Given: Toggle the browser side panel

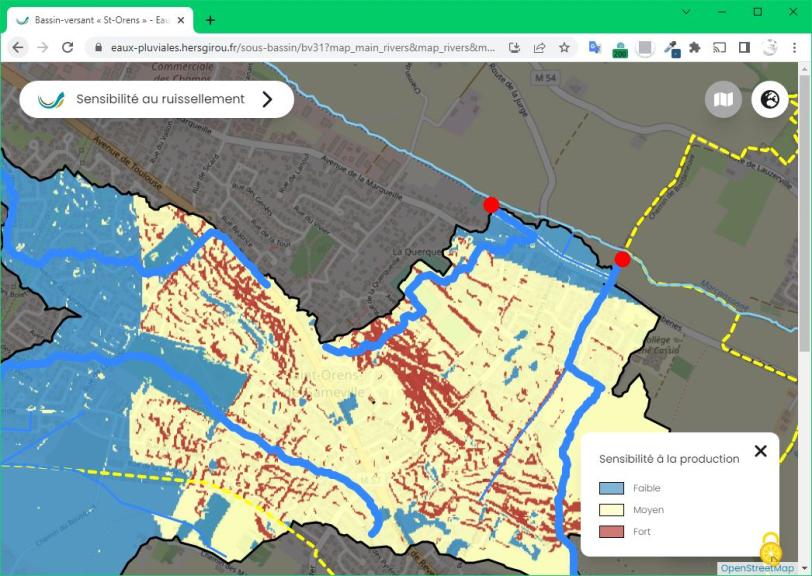Looking at the screenshot, I should pos(744,47).
